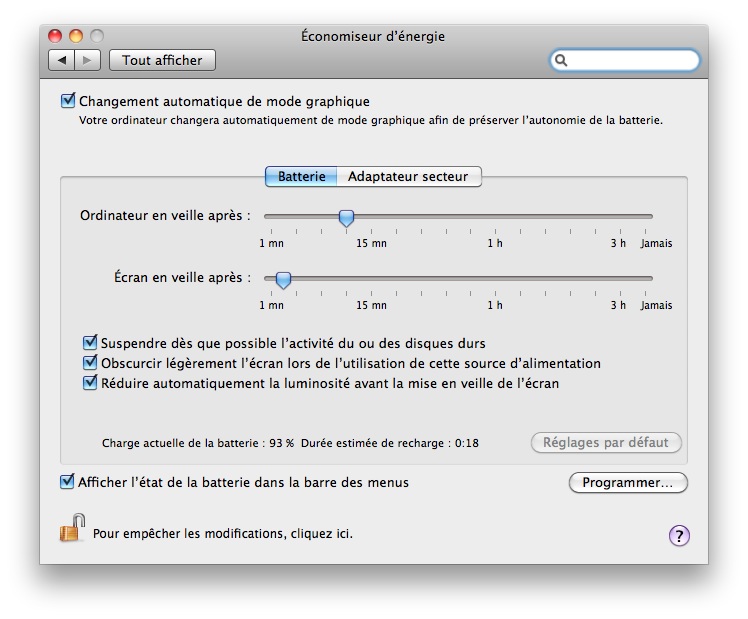Toggle Obscurcir légèrement l'écran checkbox

click(x=90, y=362)
